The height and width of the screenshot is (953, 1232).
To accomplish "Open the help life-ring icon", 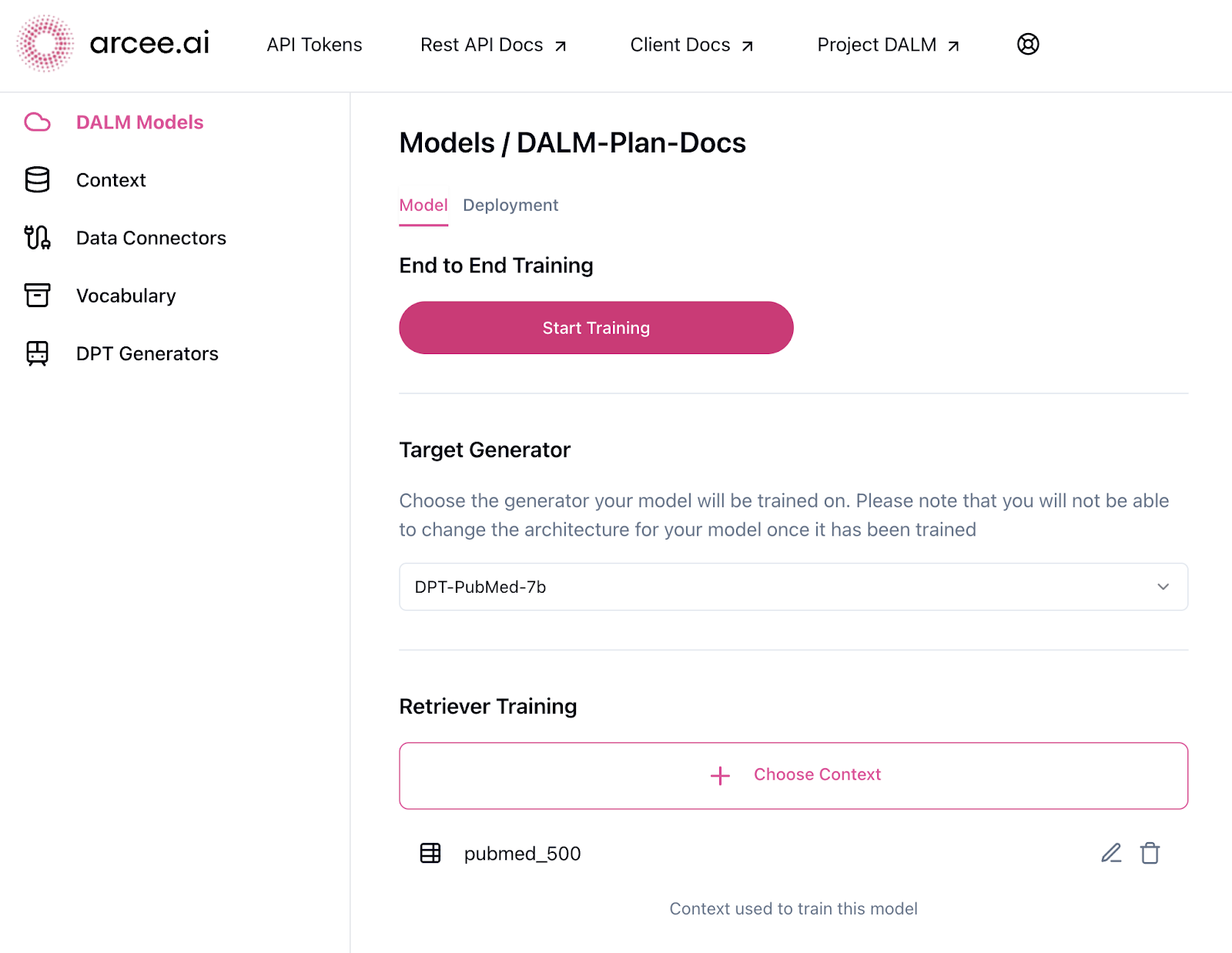I will click(1027, 44).
